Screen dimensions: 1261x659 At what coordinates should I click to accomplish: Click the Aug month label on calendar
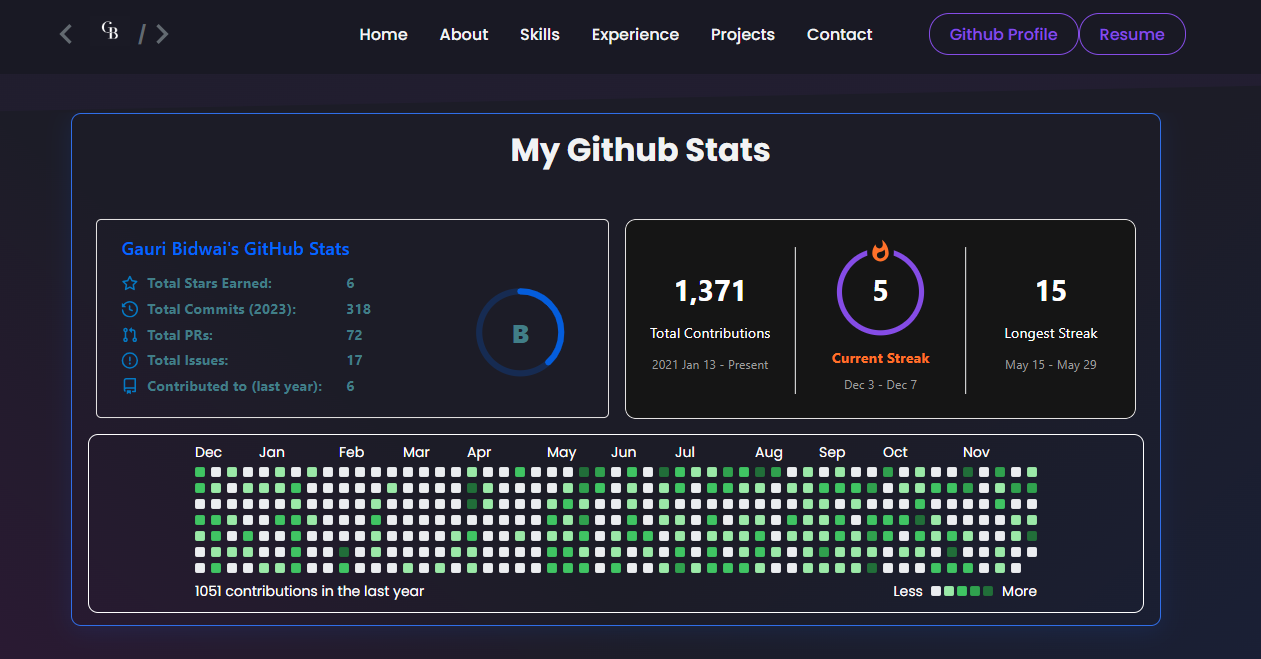click(x=769, y=452)
